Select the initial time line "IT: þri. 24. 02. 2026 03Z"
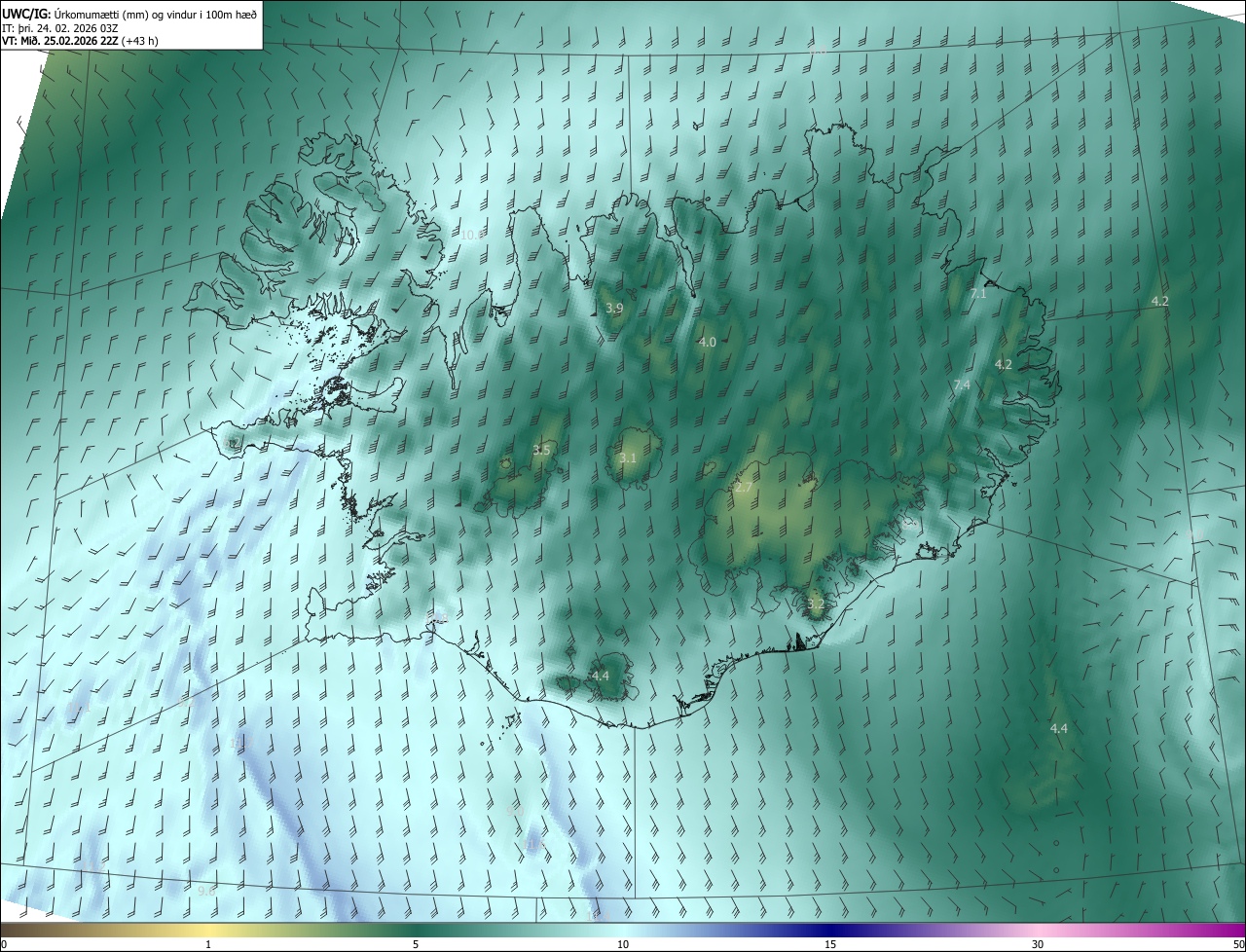This screenshot has height=952, width=1246. pos(60,26)
